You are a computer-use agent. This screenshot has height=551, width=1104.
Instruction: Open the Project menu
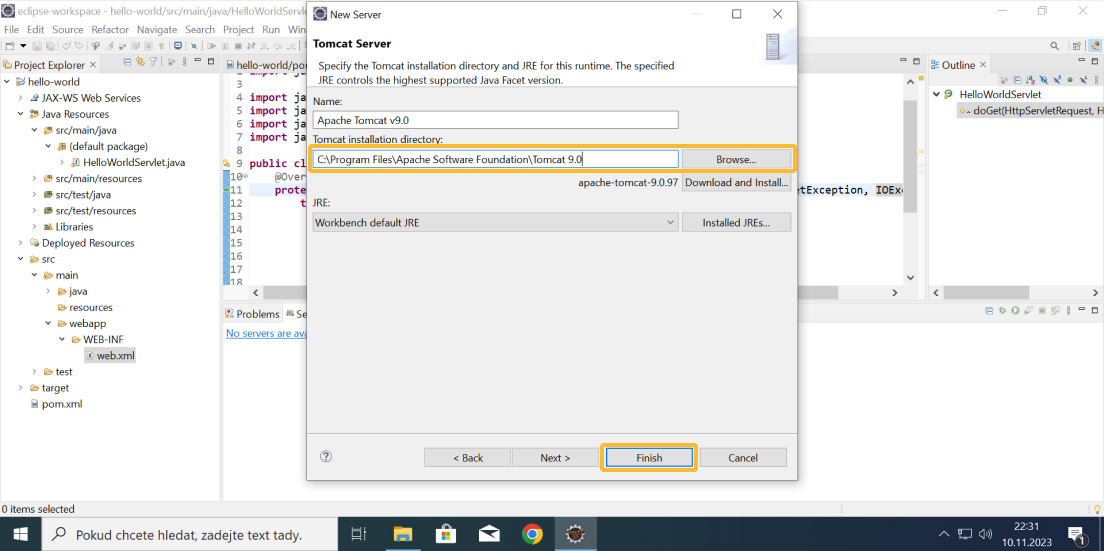click(239, 30)
